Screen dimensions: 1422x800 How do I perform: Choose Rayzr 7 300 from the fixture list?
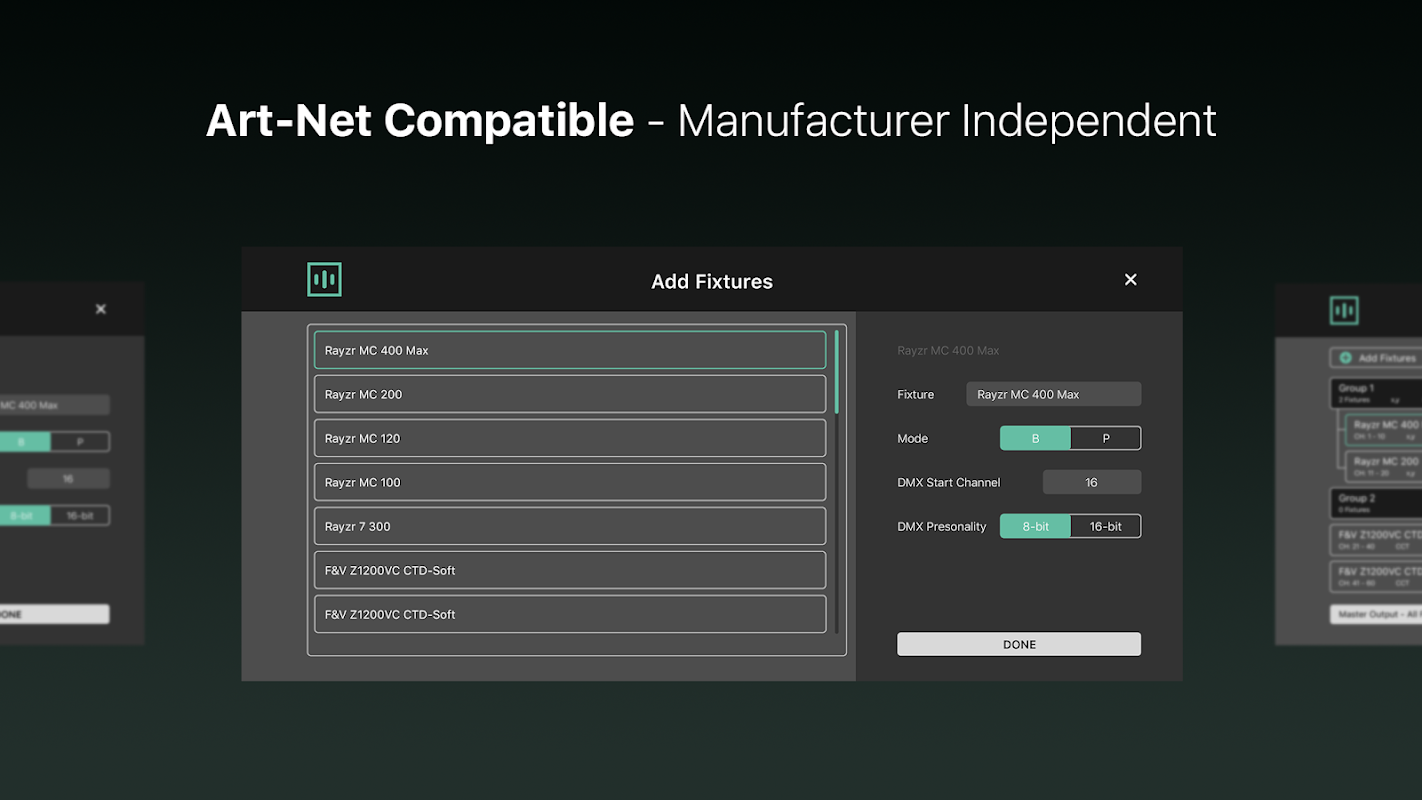pos(570,526)
